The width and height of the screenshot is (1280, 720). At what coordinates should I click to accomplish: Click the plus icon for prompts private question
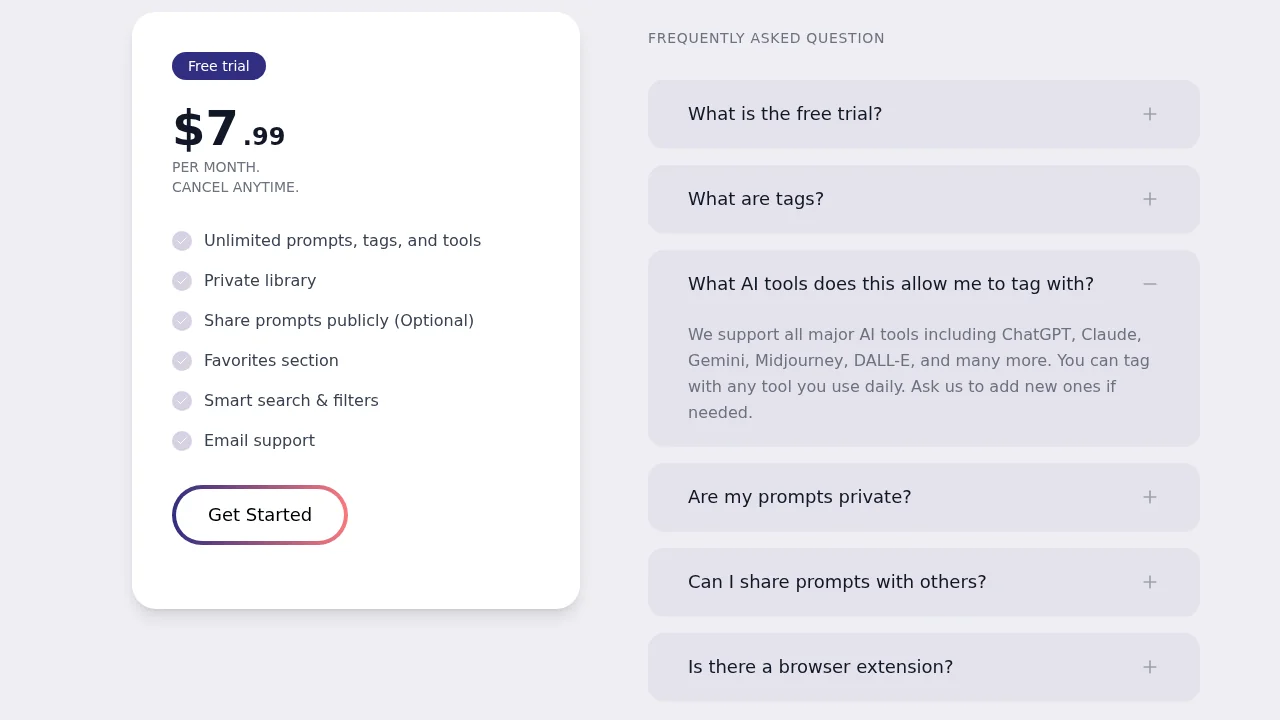click(x=1150, y=497)
